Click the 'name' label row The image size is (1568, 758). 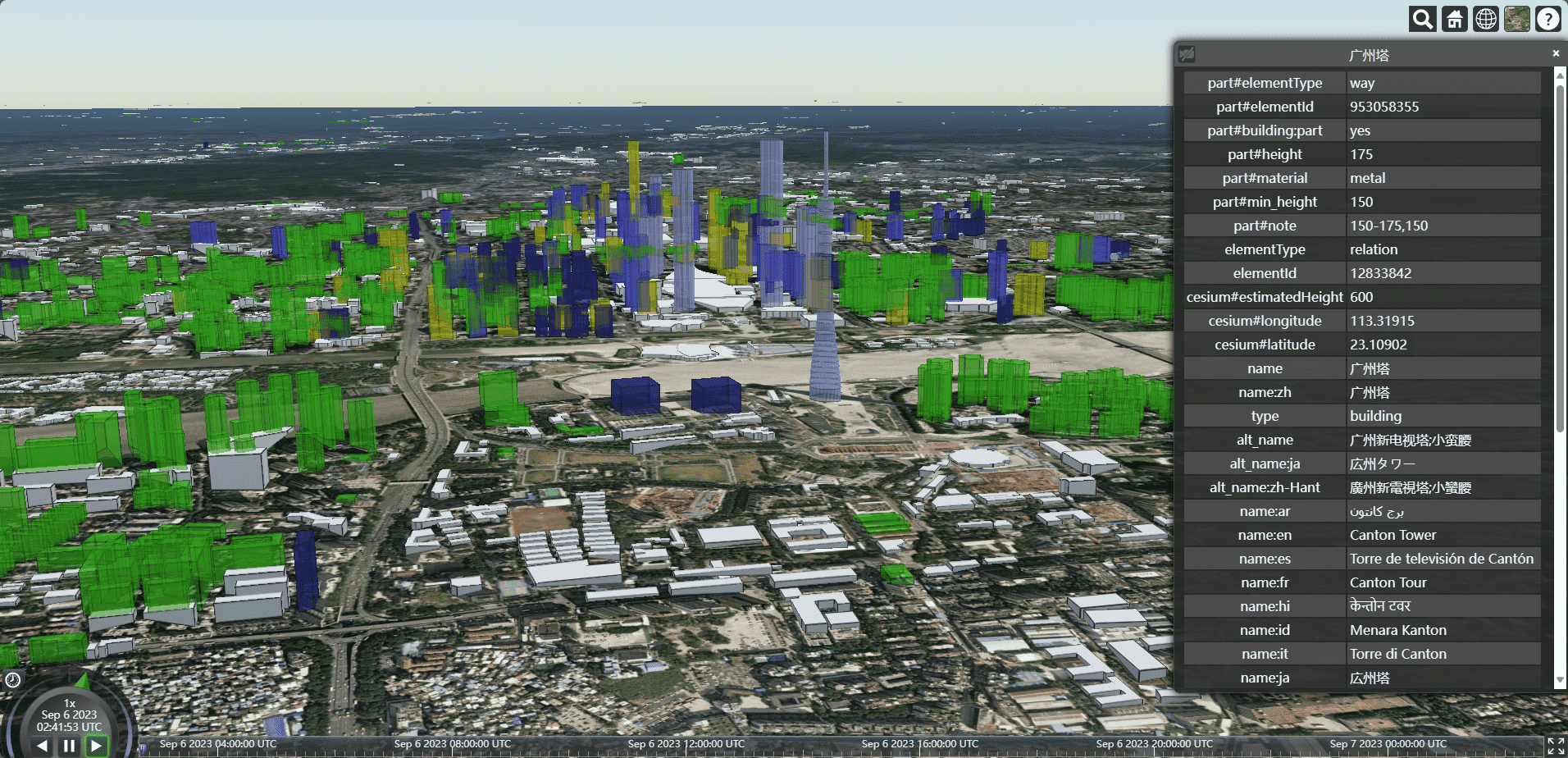pos(1265,368)
